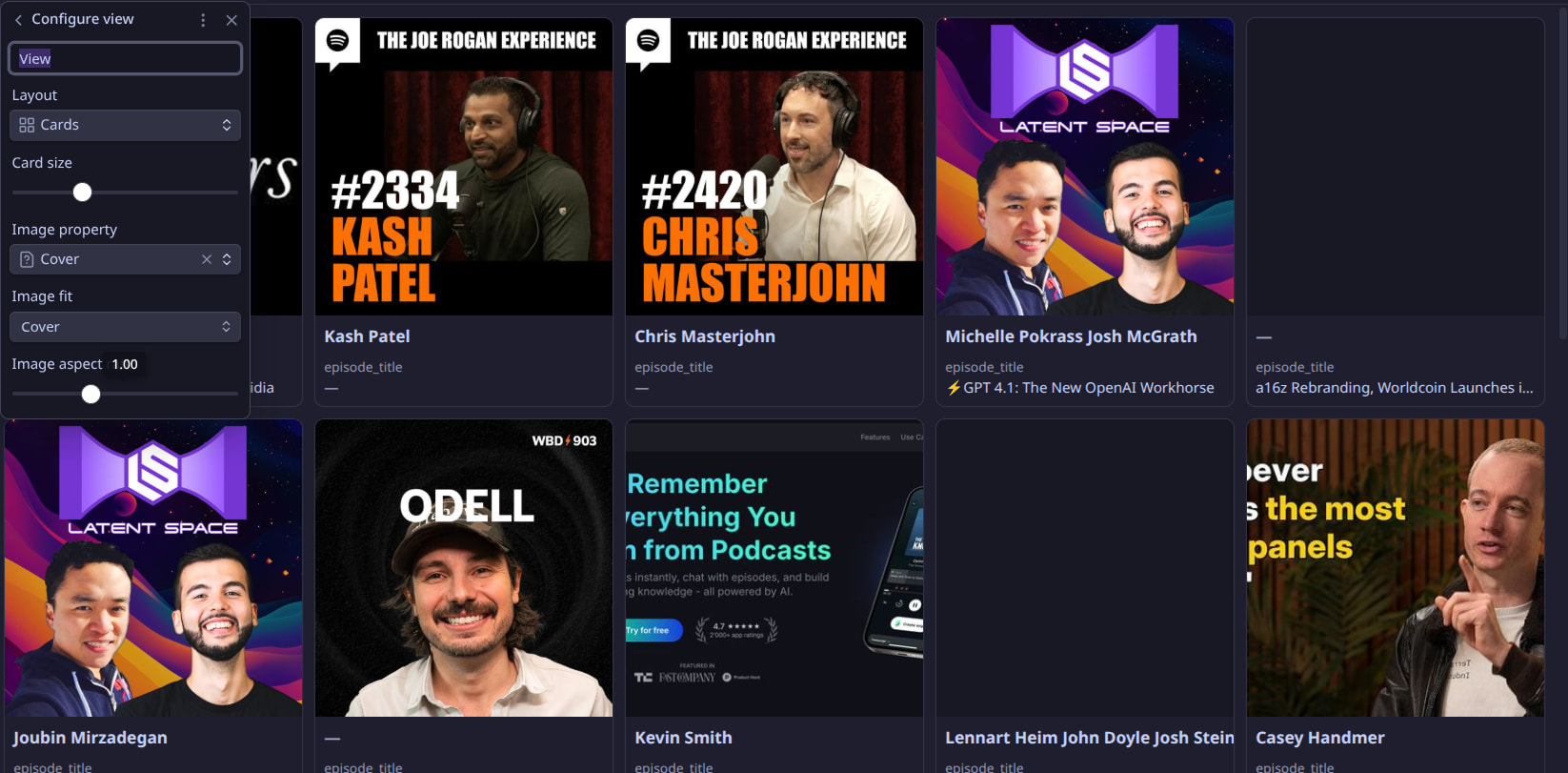Click the file icon beside Cover property
1568x773 pixels.
(x=27, y=259)
